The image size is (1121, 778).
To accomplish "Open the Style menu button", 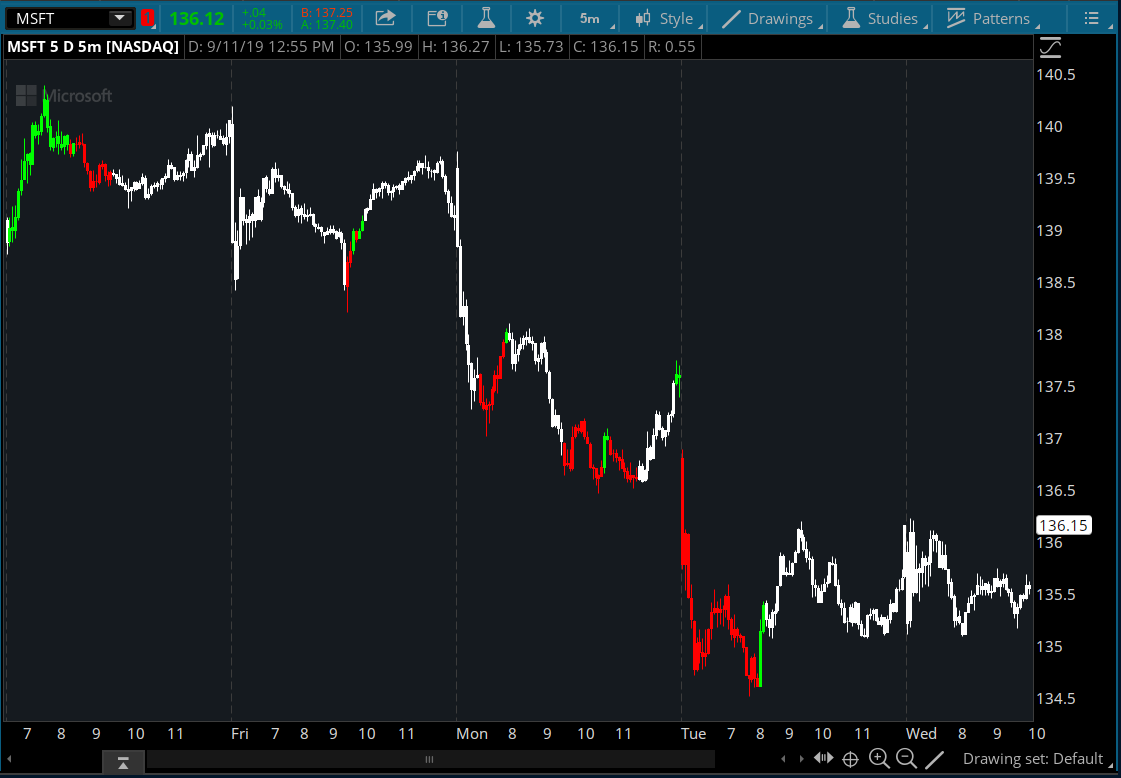I will coord(665,18).
